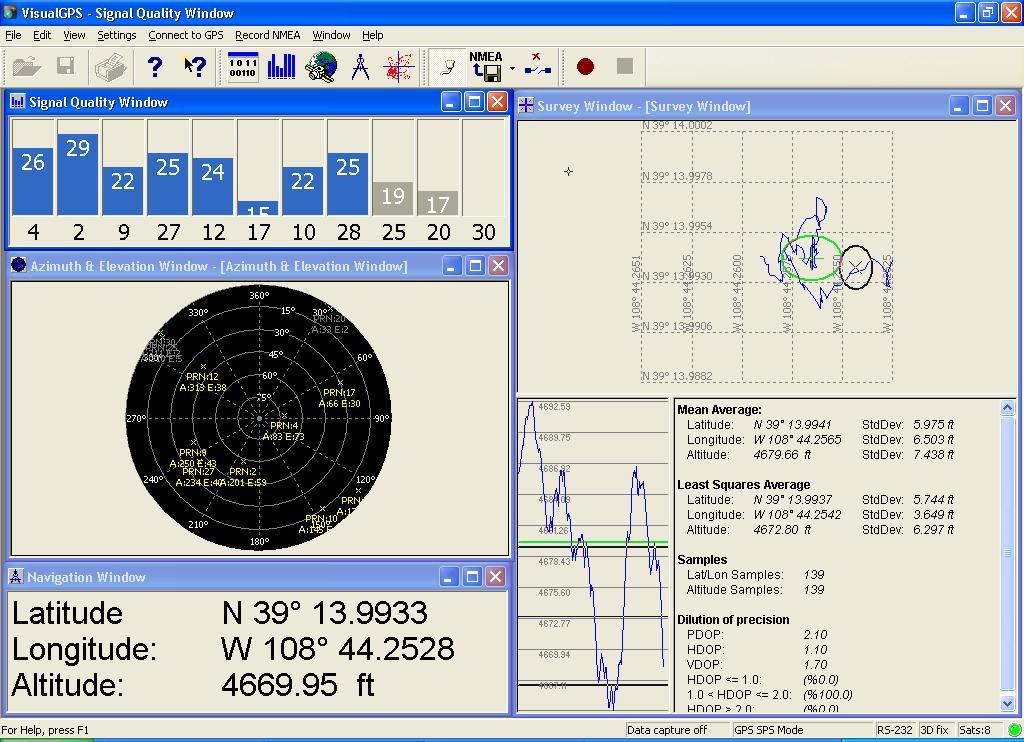This screenshot has height=742, width=1024.
Task: Click satellite 25 gray signal bar showing 19
Action: coord(393,199)
